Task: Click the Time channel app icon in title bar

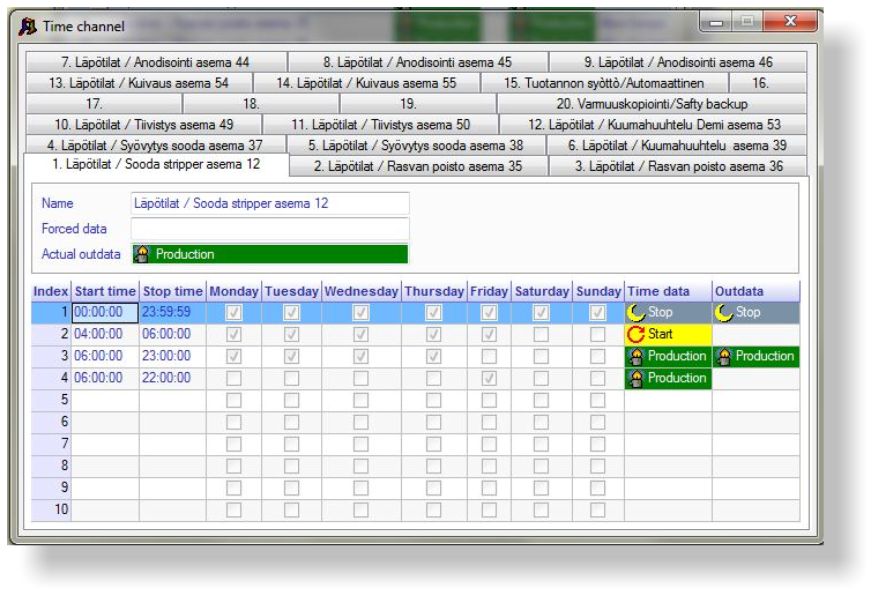Action: click(x=27, y=27)
